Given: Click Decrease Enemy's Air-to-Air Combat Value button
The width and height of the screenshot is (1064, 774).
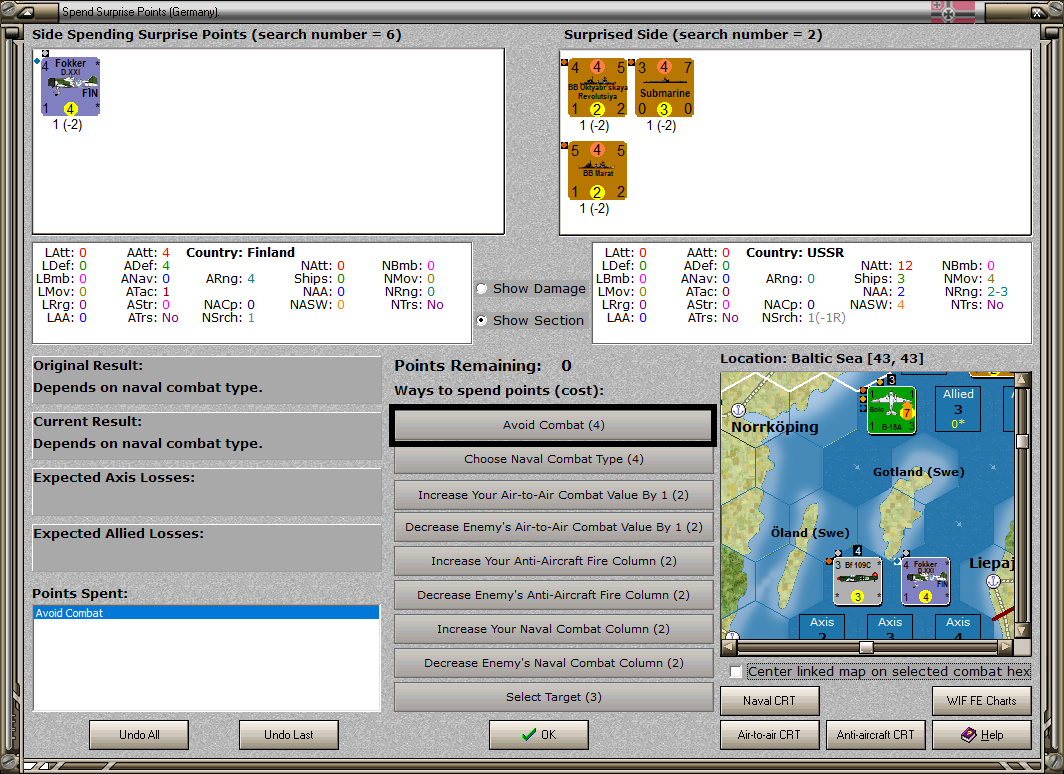Looking at the screenshot, I should [x=553, y=527].
